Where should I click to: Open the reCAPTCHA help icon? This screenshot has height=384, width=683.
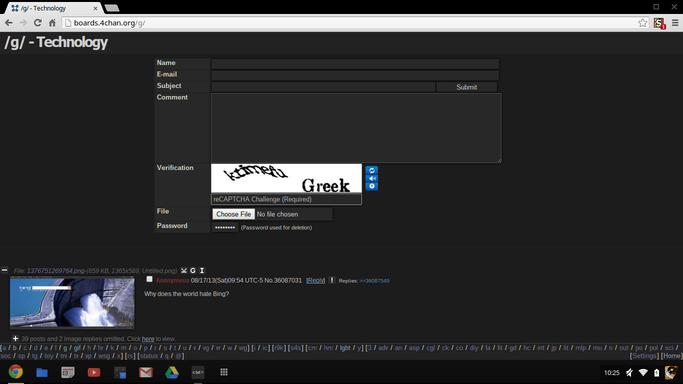pos(372,186)
